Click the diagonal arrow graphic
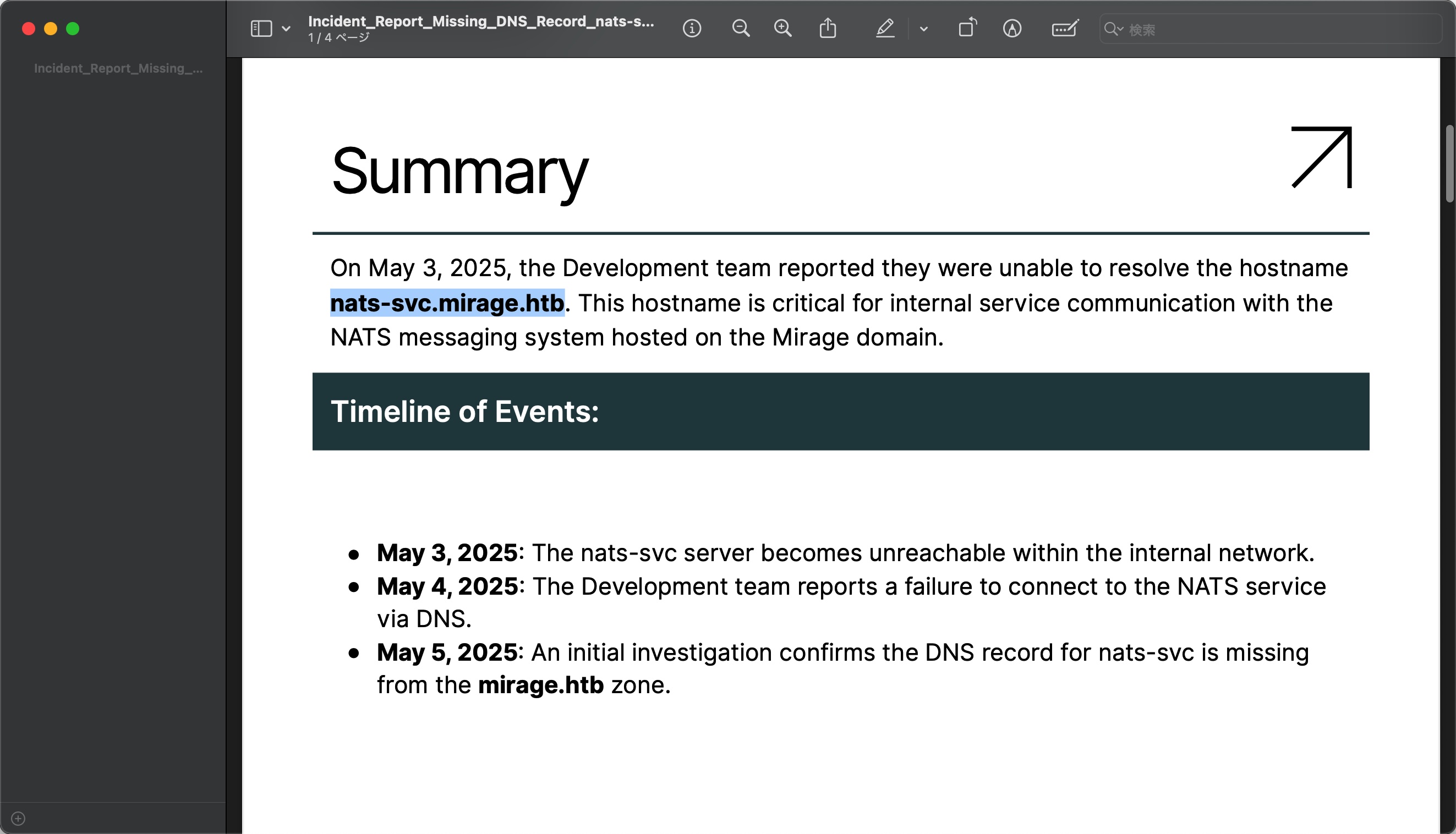This screenshot has height=834, width=1456. [1321, 157]
